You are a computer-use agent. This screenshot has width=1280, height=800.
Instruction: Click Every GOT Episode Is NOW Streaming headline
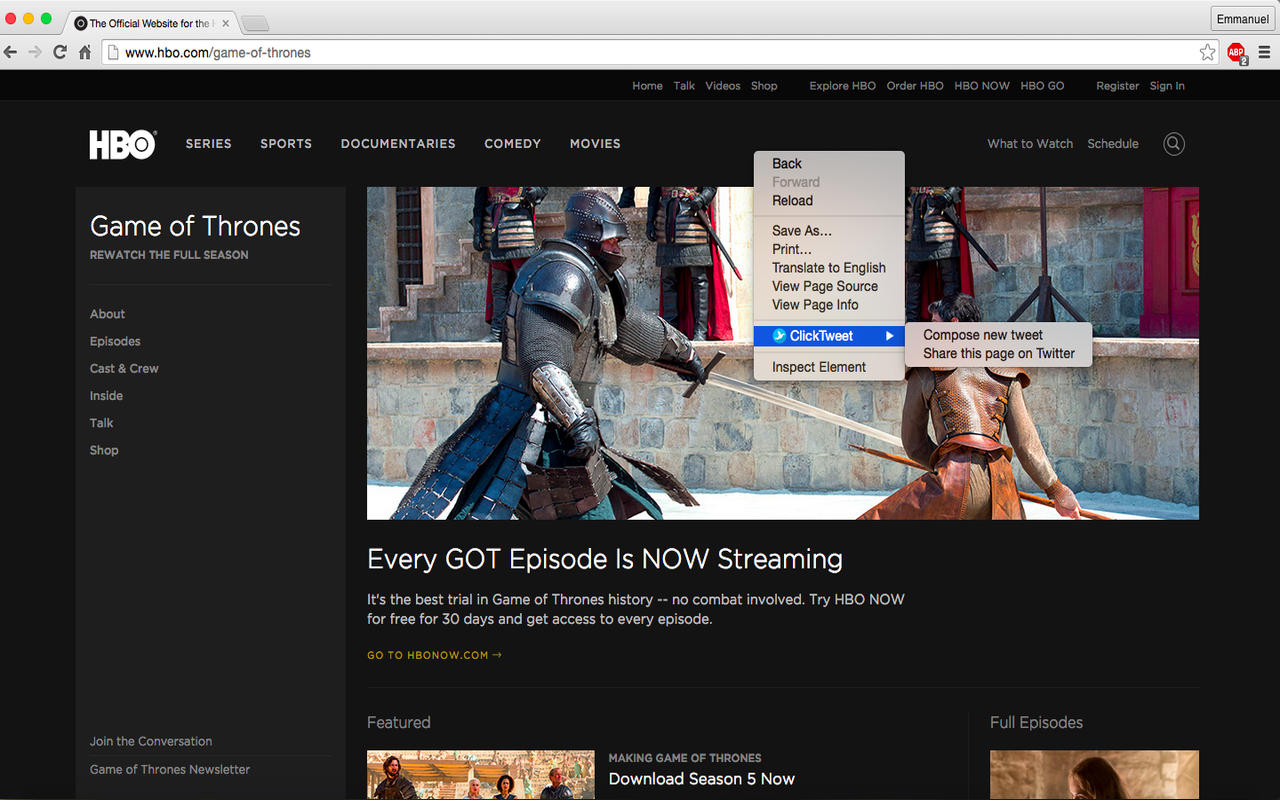(x=605, y=558)
